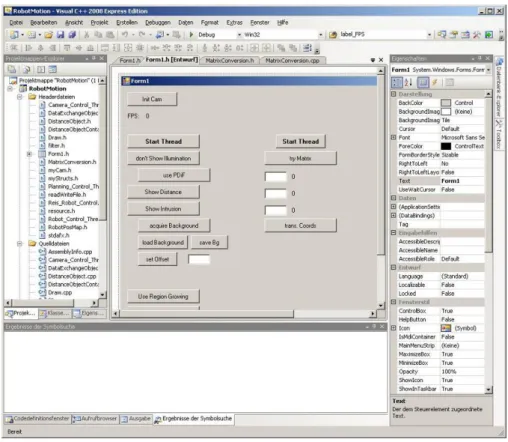Screen dimensions: 508x442
Task: Click the ForeColor black swatch
Action: pyautogui.click(x=446, y=146)
